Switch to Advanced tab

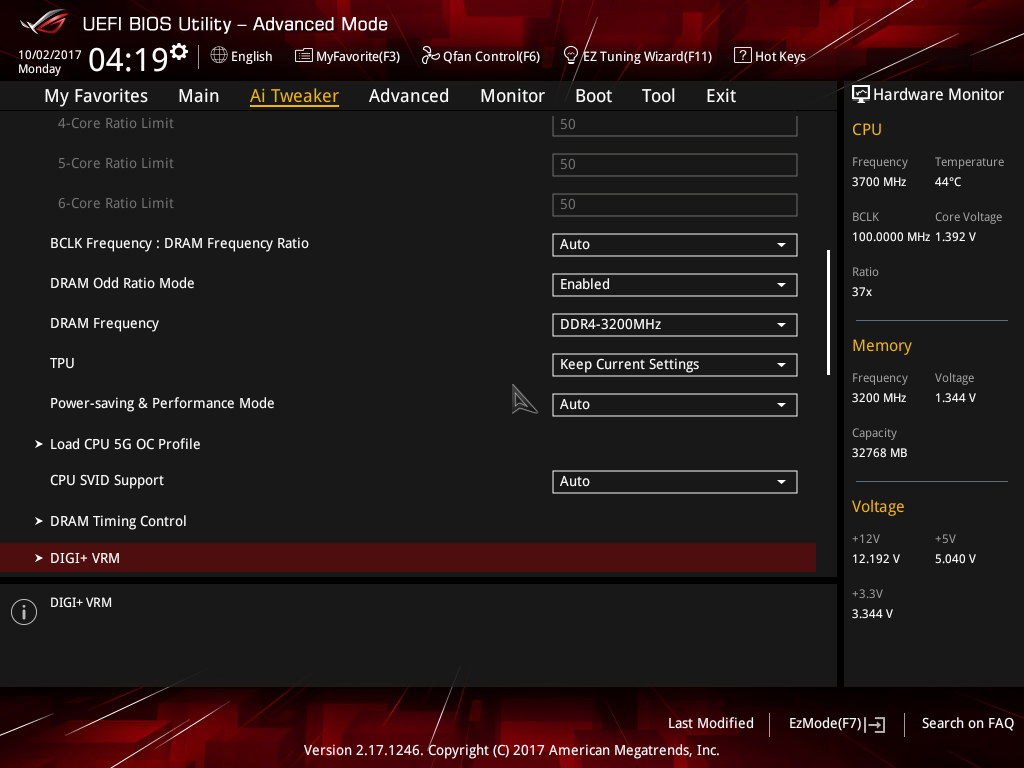point(409,96)
